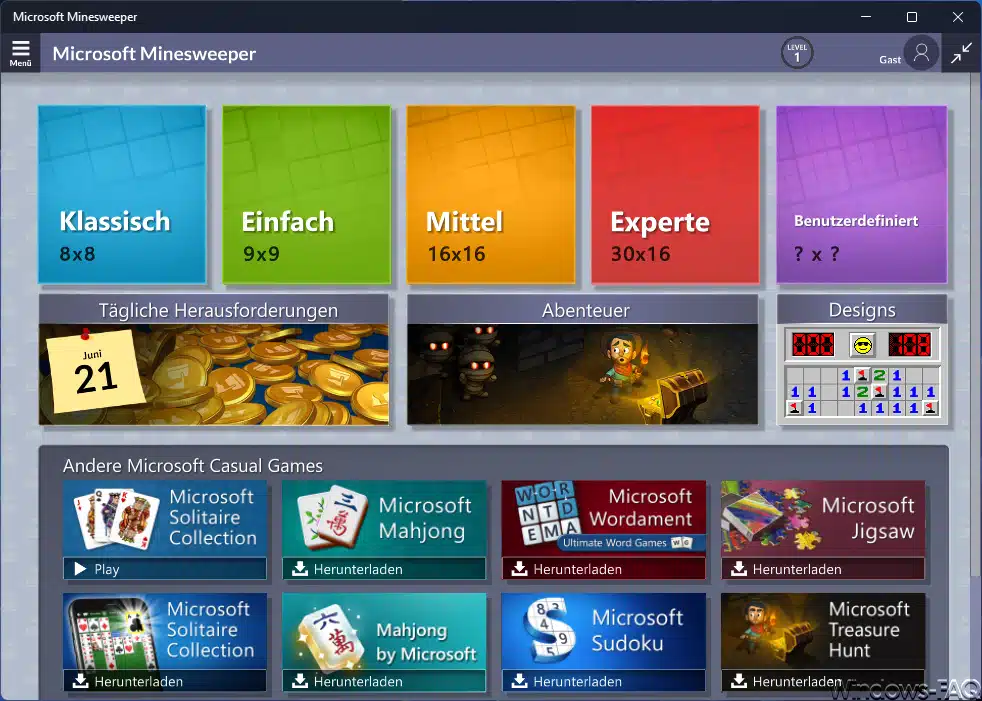Open Benutzerdefiniert custom game tile
Screen dimensions: 982x701
[x=861, y=194]
